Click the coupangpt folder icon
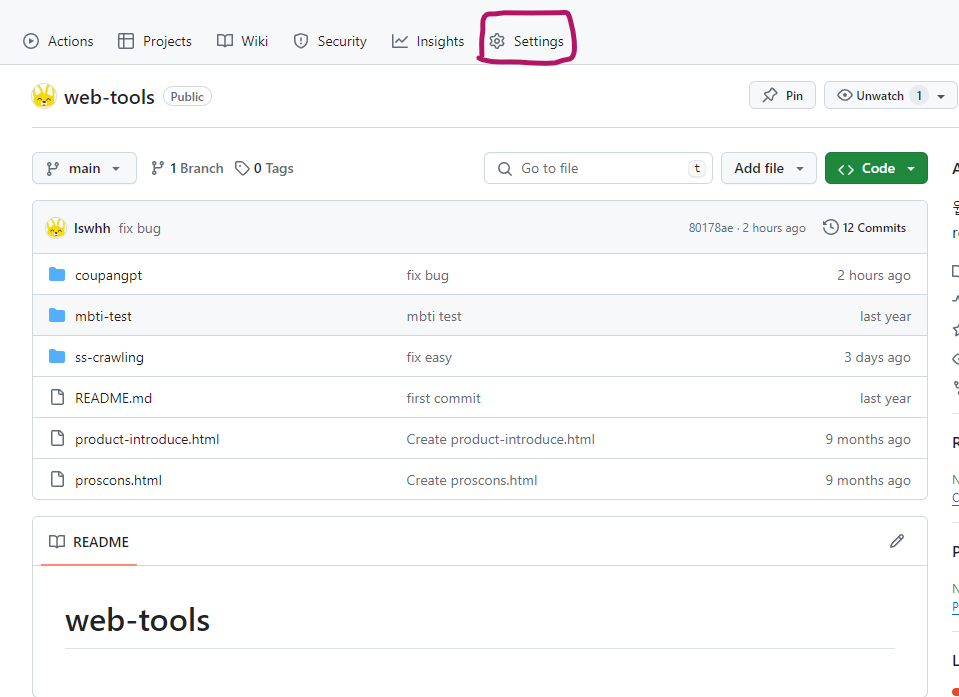Image resolution: width=959 pixels, height=697 pixels. tap(57, 275)
